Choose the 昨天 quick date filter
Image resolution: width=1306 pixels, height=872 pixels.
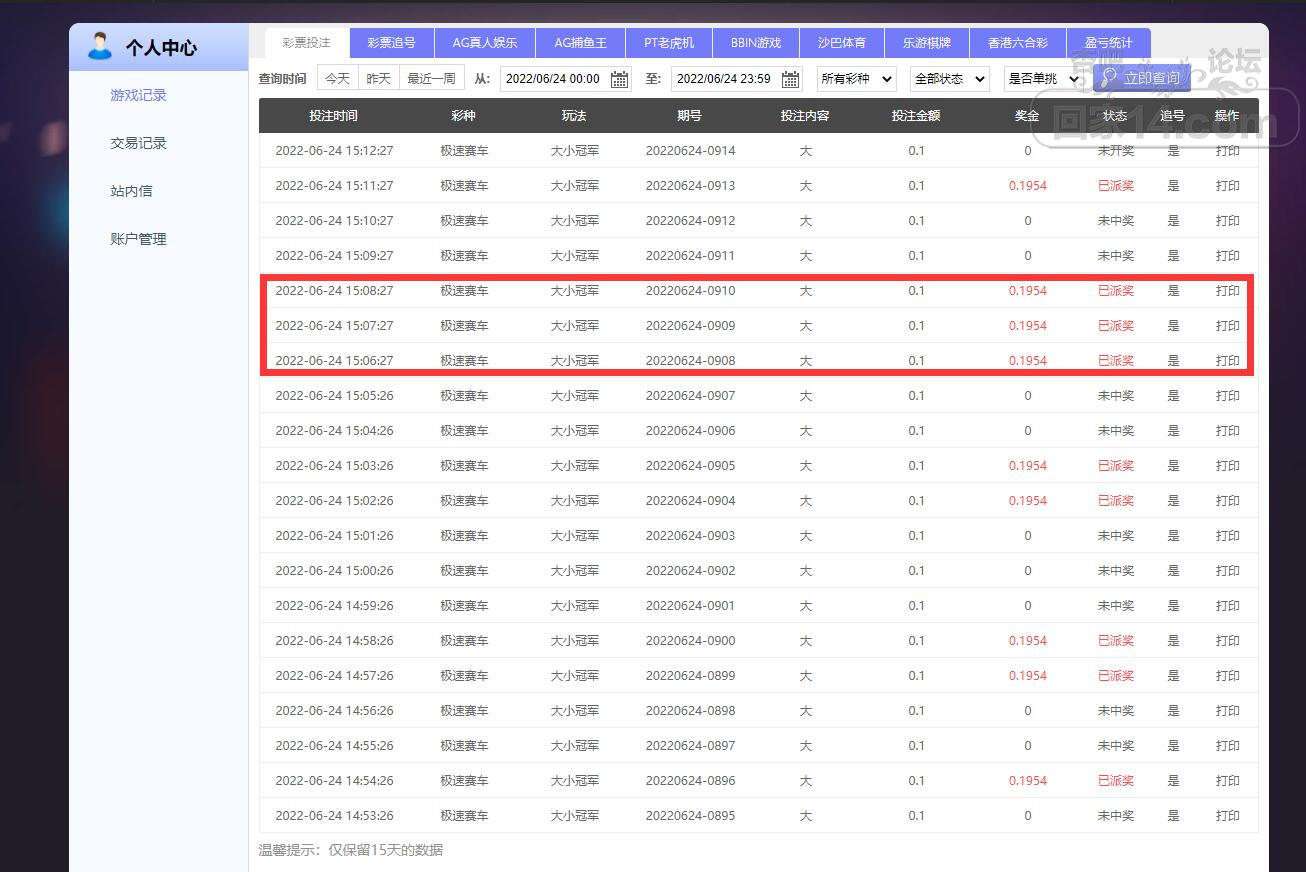[378, 78]
